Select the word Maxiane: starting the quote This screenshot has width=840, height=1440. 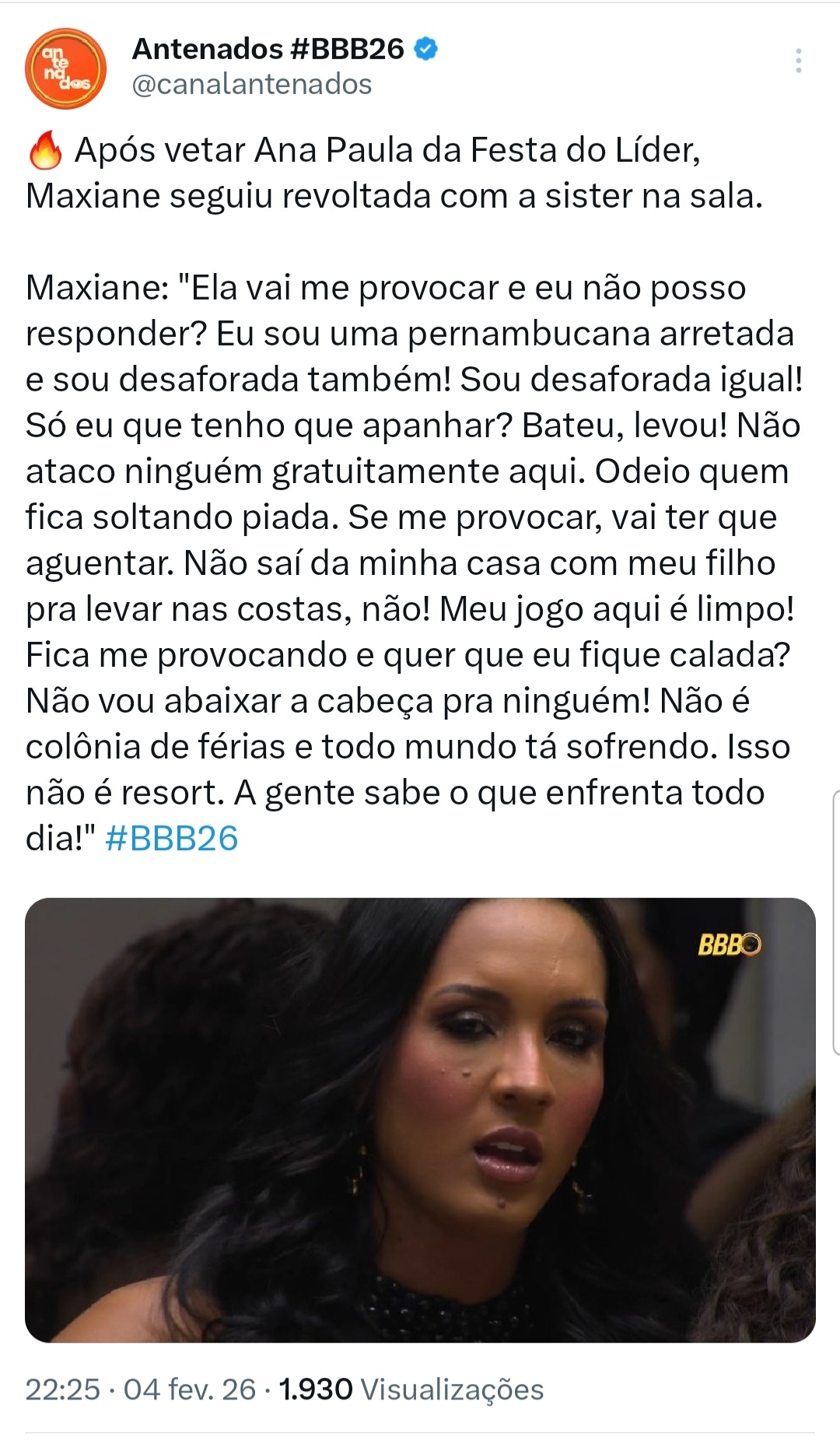[97, 288]
